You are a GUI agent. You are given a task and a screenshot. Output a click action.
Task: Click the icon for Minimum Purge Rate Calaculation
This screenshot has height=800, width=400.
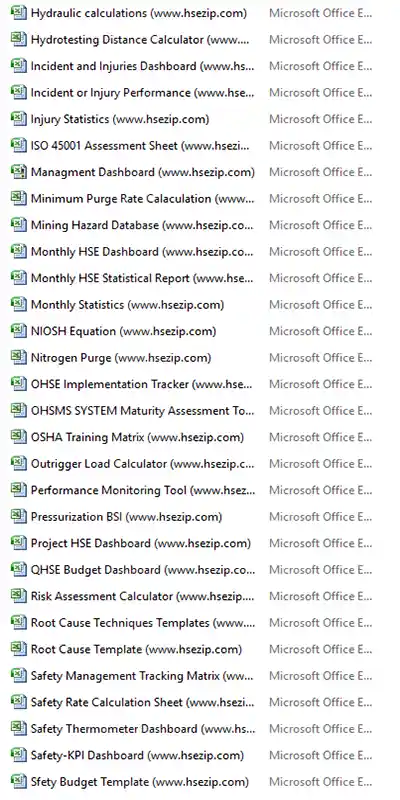(x=19, y=199)
